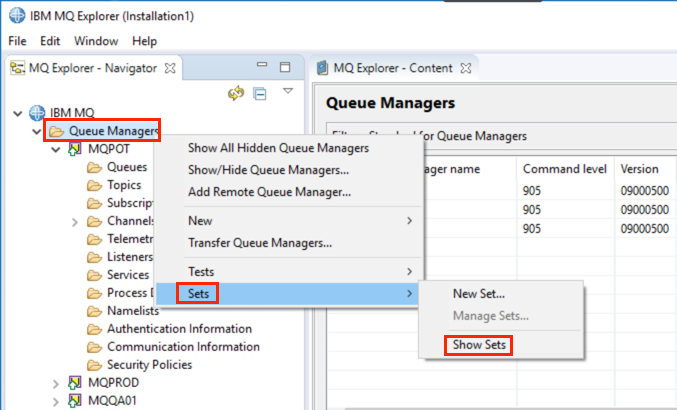
Task: Click the Subscriptions folder icon
Action: coord(94,203)
